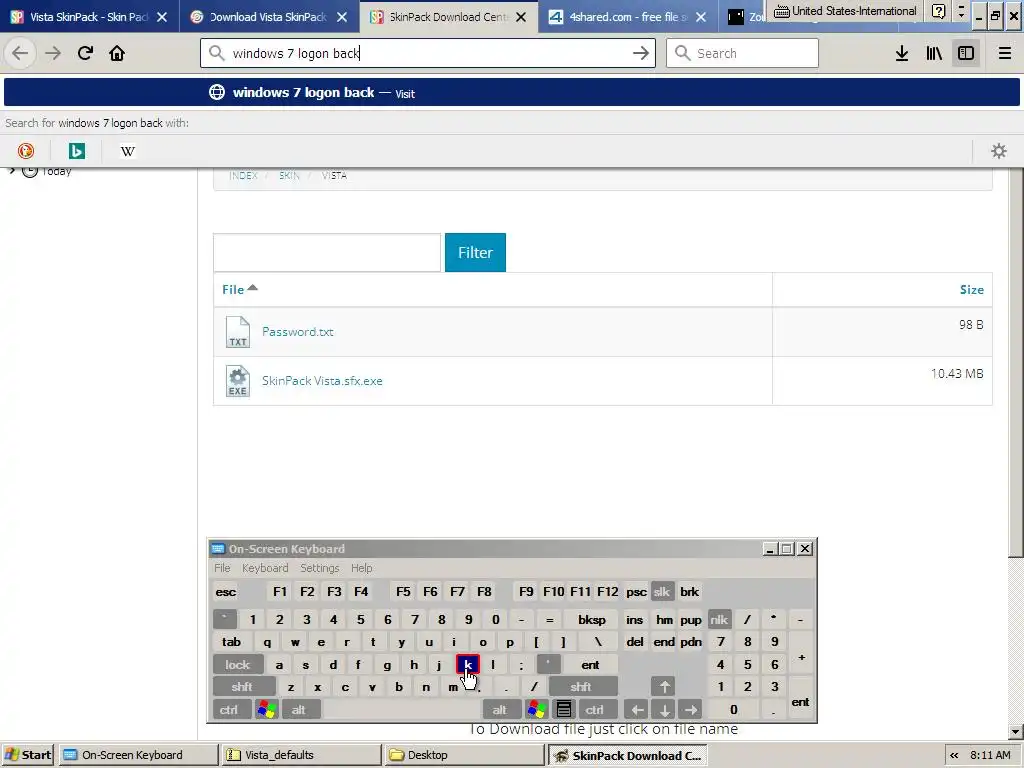
Task: Open the Desktop taskbar folder item
Action: (x=464, y=755)
